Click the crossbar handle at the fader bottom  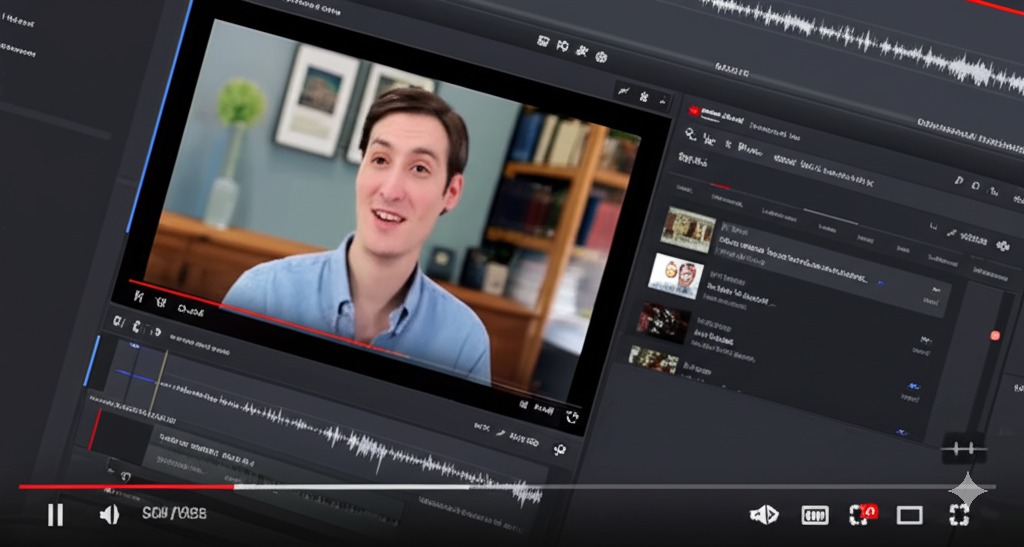[x=964, y=448]
